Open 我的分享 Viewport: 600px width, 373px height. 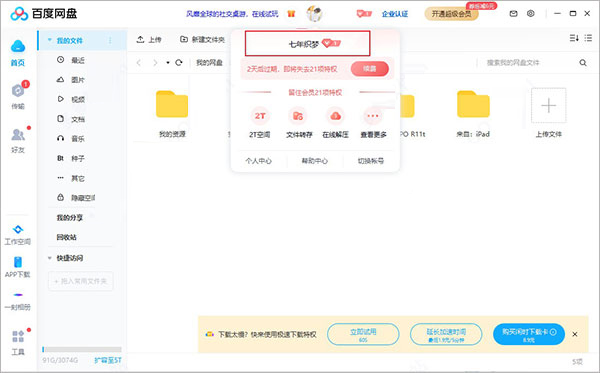pos(70,218)
